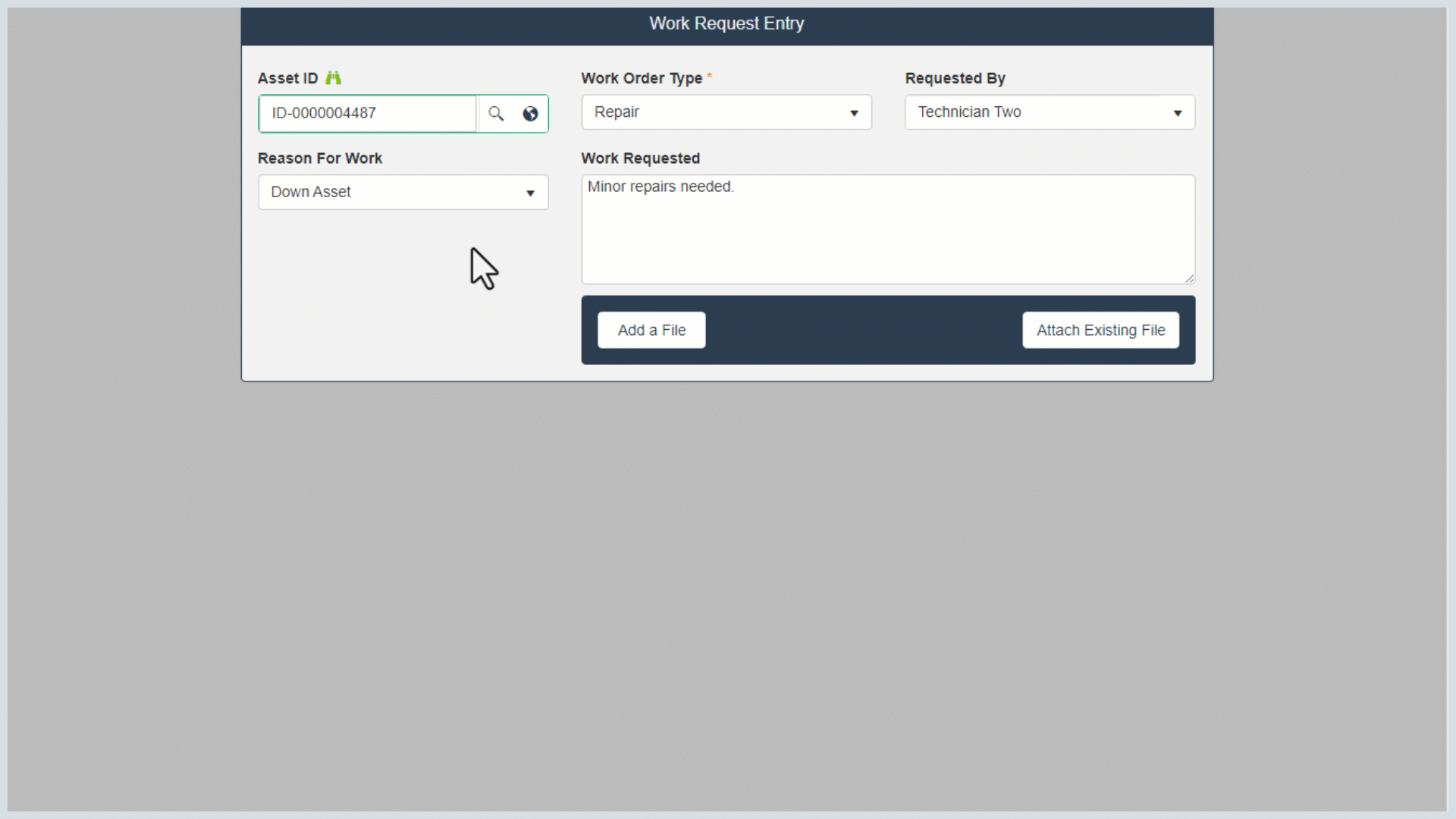Click the green binoculars icon beside Asset ID

click(x=333, y=78)
